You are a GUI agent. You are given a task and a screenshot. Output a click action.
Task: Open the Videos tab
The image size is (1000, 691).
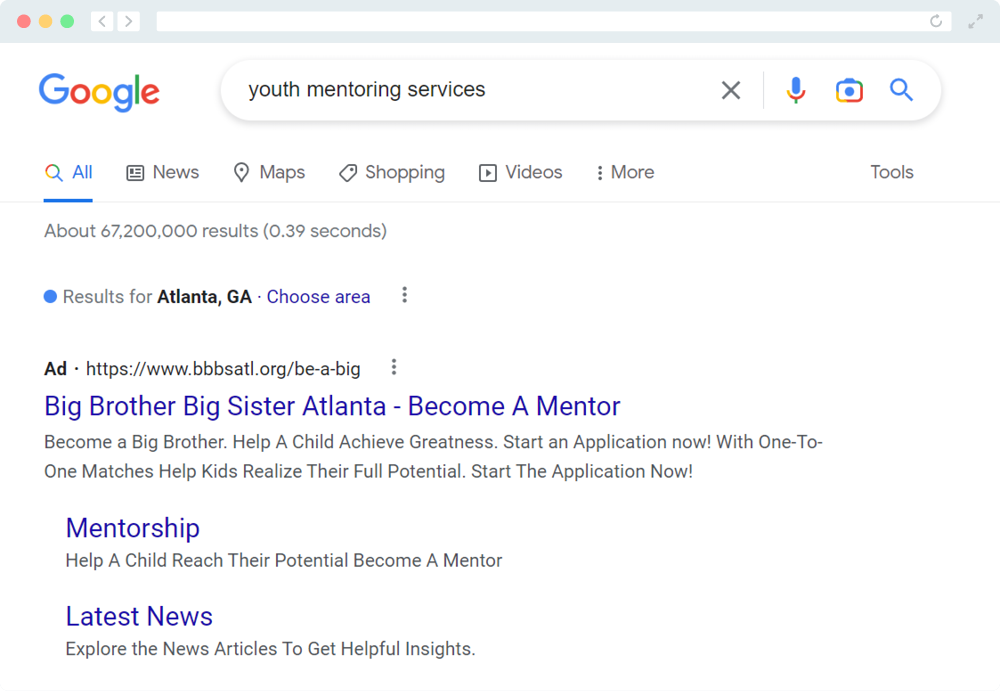[520, 172]
